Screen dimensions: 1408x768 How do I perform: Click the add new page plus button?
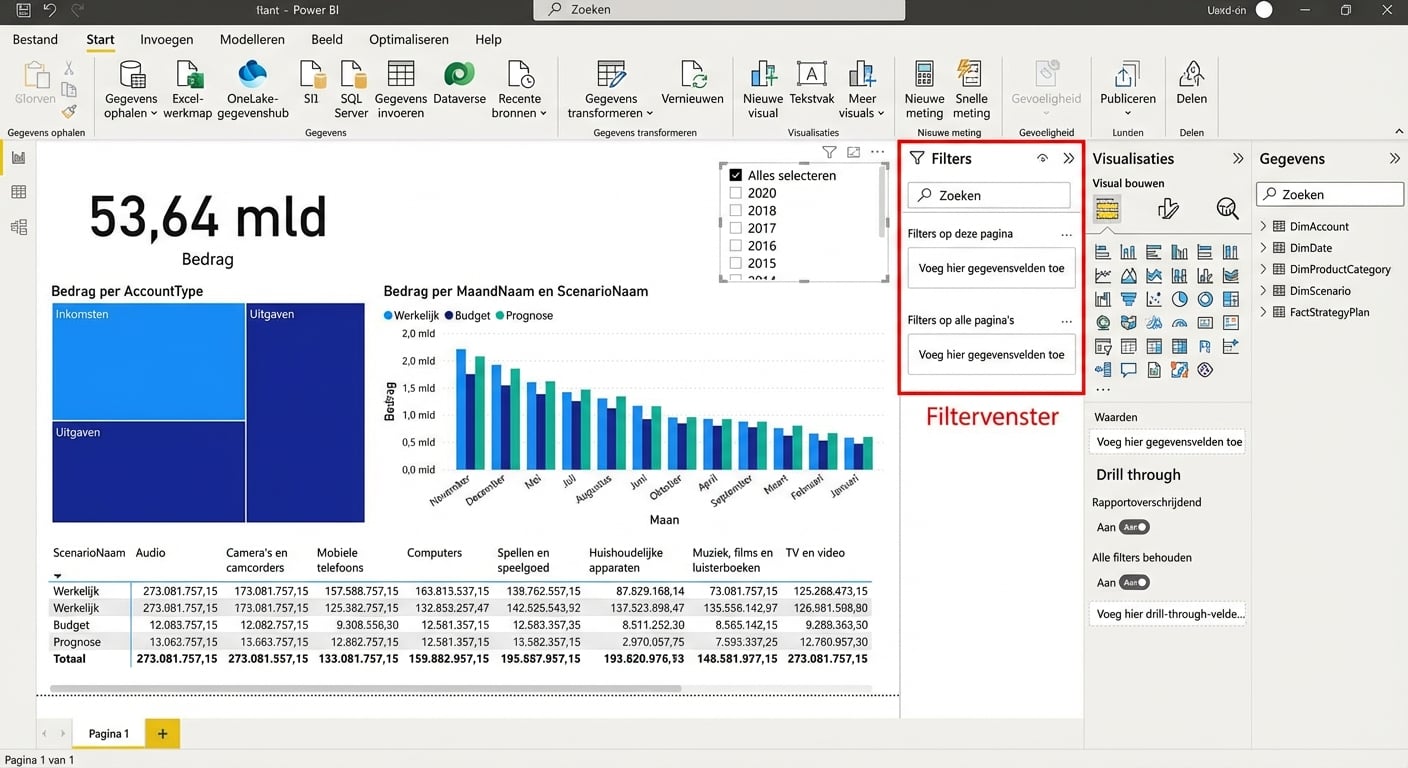(162, 733)
